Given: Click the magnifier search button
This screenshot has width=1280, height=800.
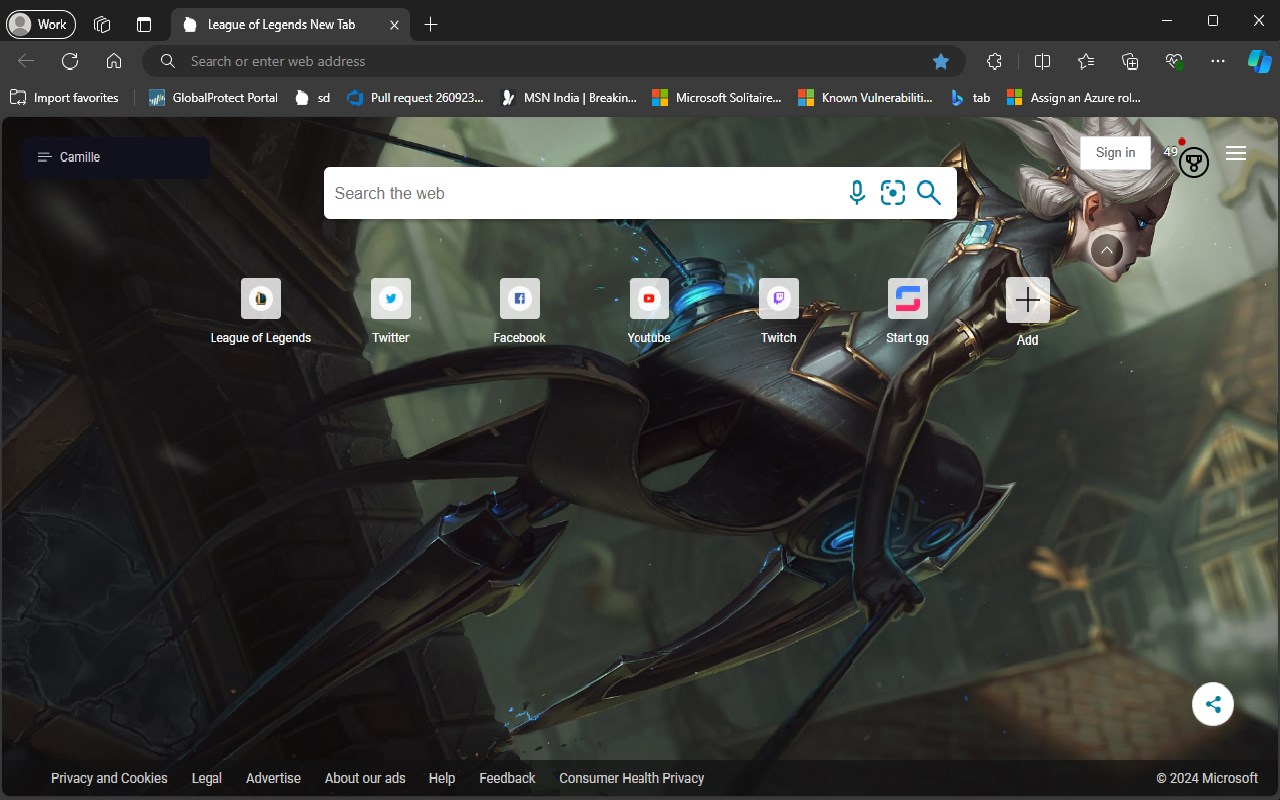Looking at the screenshot, I should pyautogui.click(x=929, y=193).
